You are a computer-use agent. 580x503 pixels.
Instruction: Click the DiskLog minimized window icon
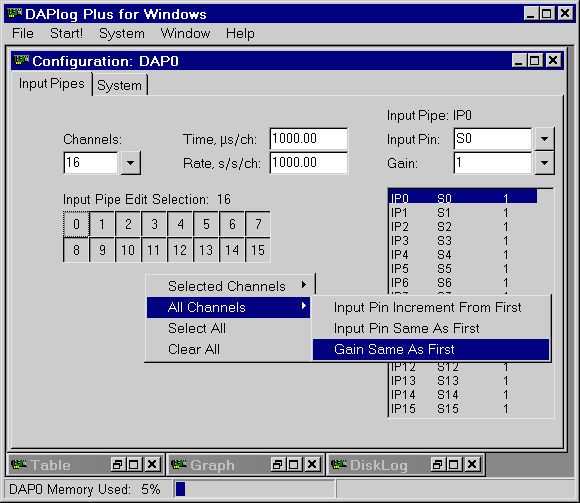coord(338,464)
